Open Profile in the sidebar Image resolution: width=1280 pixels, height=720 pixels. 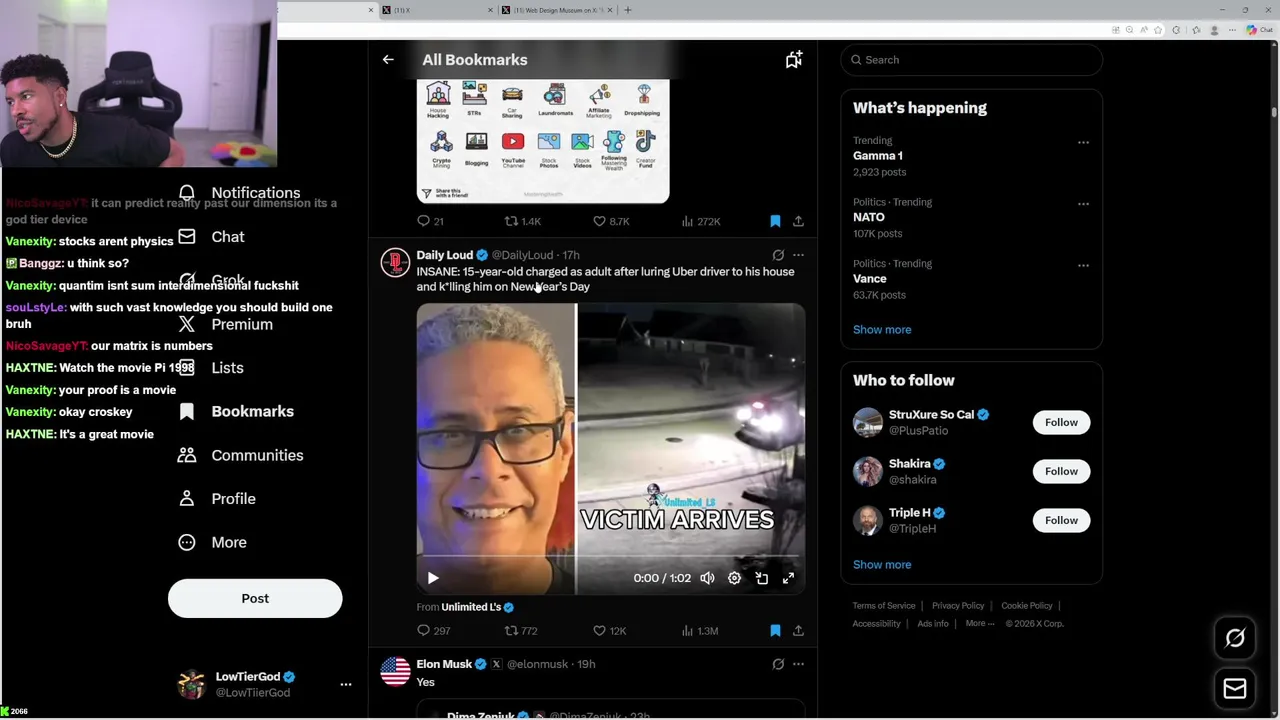(x=217, y=498)
